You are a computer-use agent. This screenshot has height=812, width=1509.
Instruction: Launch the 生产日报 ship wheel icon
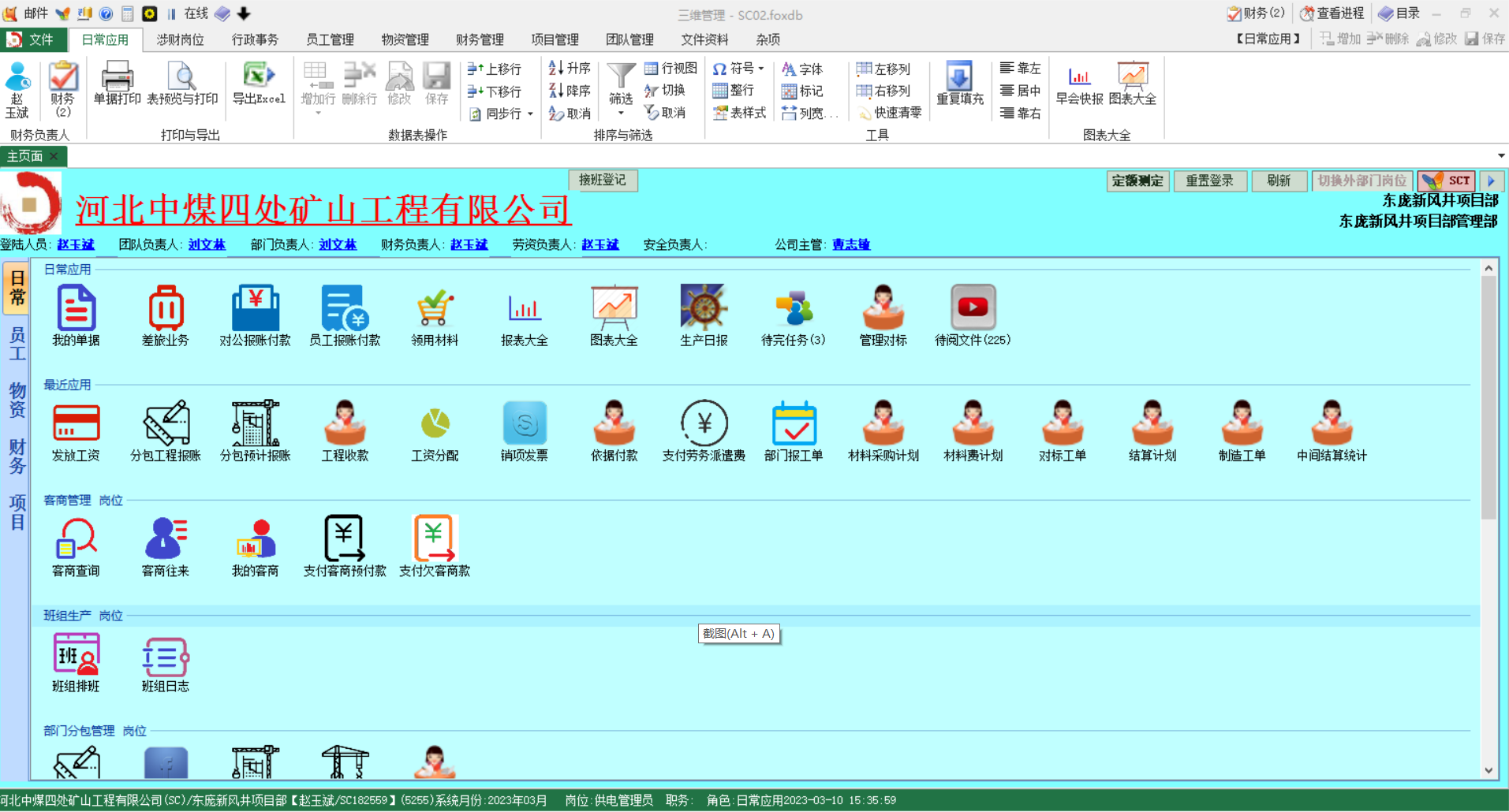tap(703, 309)
